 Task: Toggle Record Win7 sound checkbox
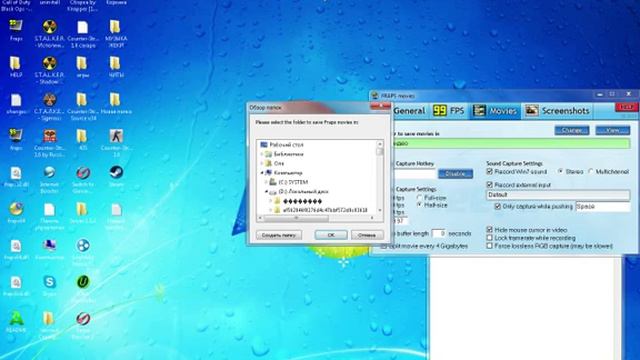pyautogui.click(x=489, y=171)
